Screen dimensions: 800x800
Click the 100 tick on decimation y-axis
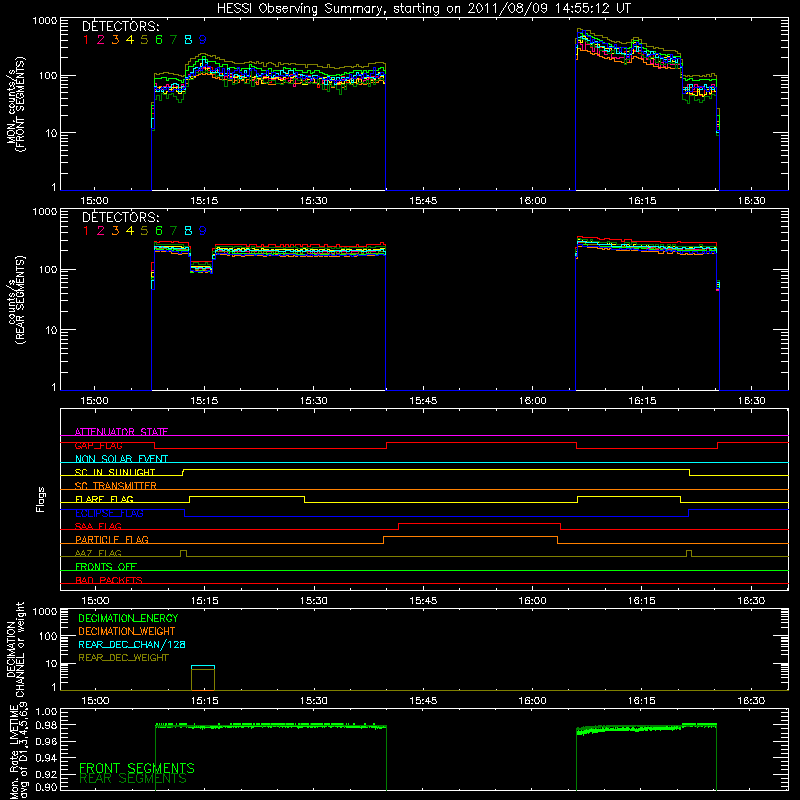click(x=48, y=636)
